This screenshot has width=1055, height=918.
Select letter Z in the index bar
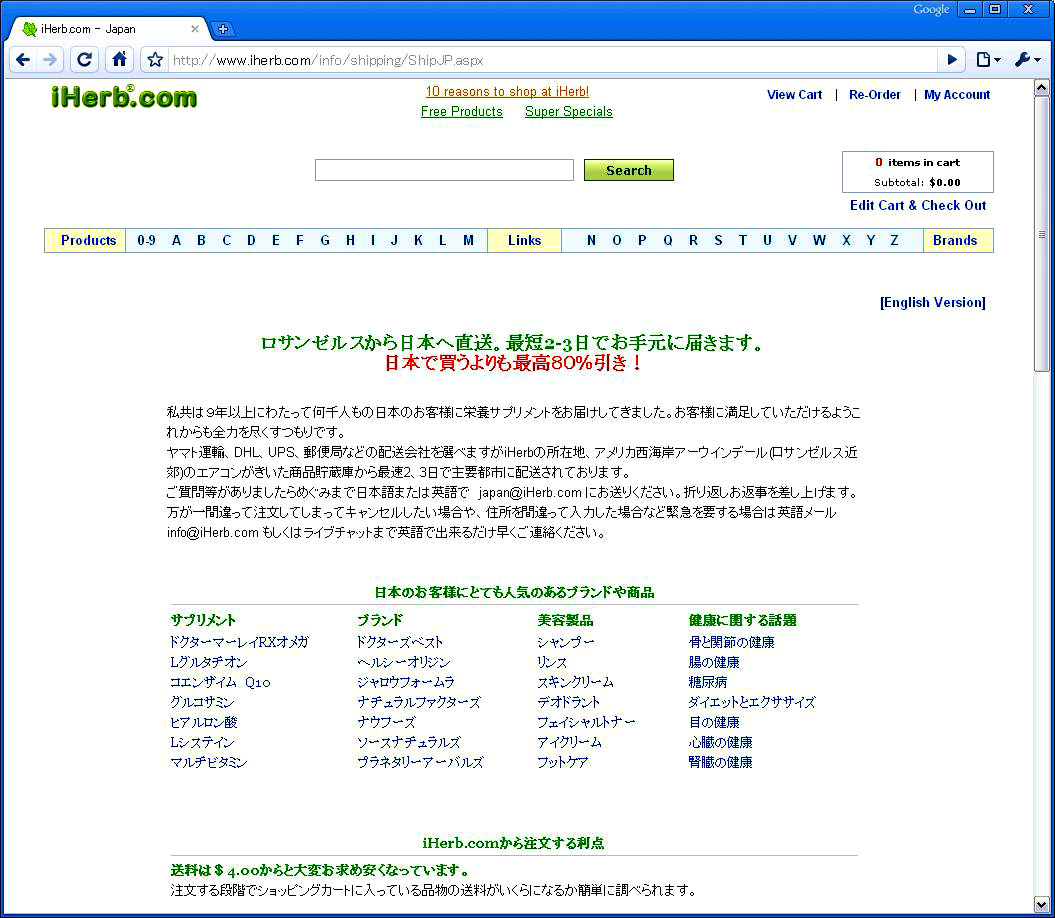[894, 240]
